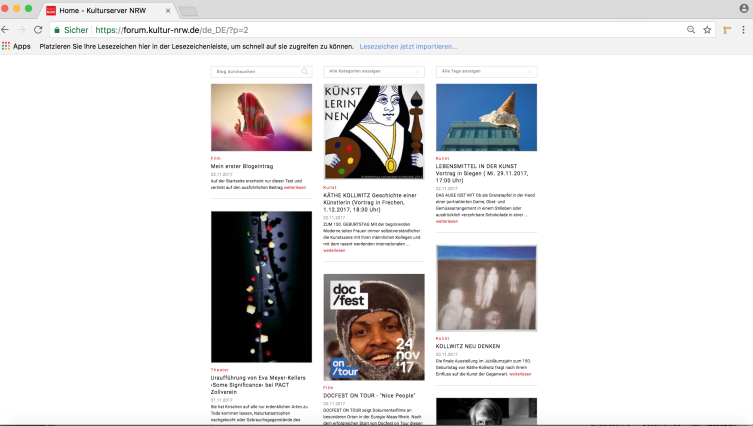This screenshot has height=426, width=753.
Task: Click the green secure padlock icon
Action: [x=55, y=30]
